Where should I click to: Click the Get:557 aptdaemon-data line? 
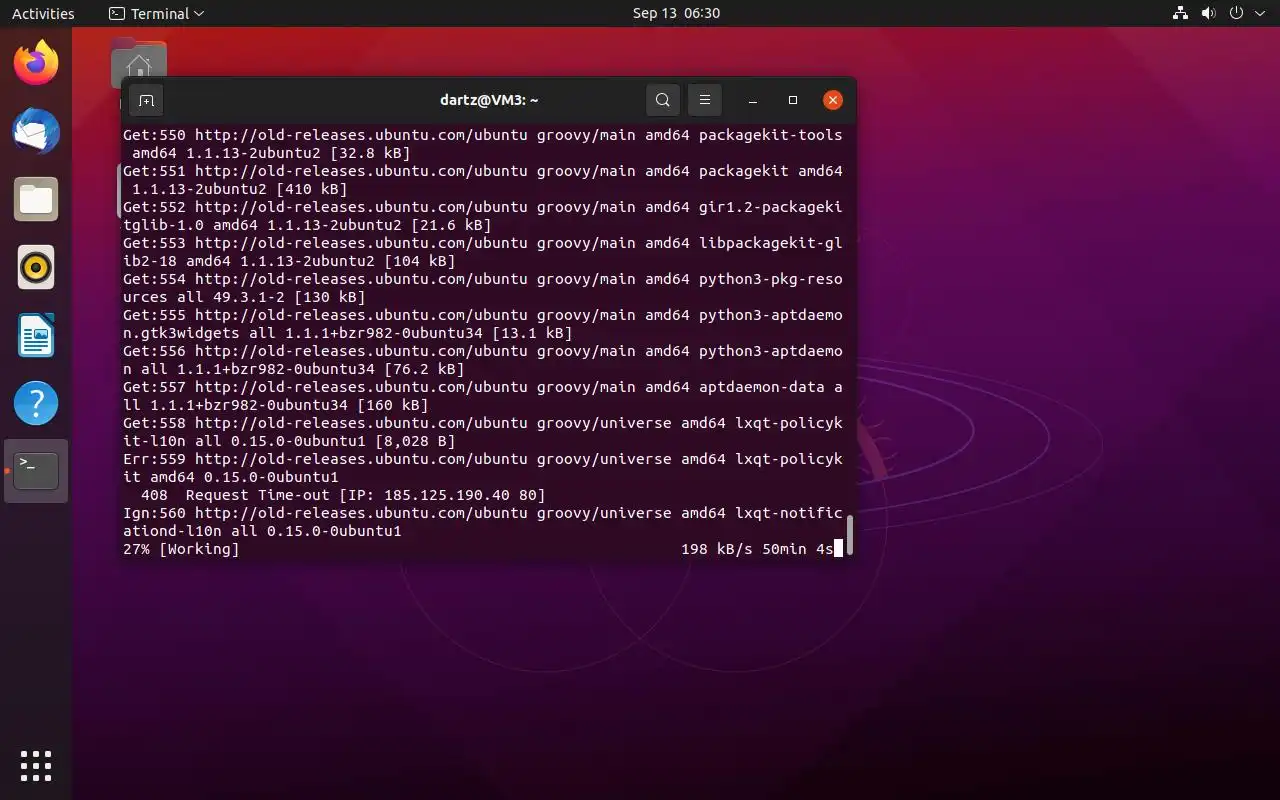click(x=483, y=396)
